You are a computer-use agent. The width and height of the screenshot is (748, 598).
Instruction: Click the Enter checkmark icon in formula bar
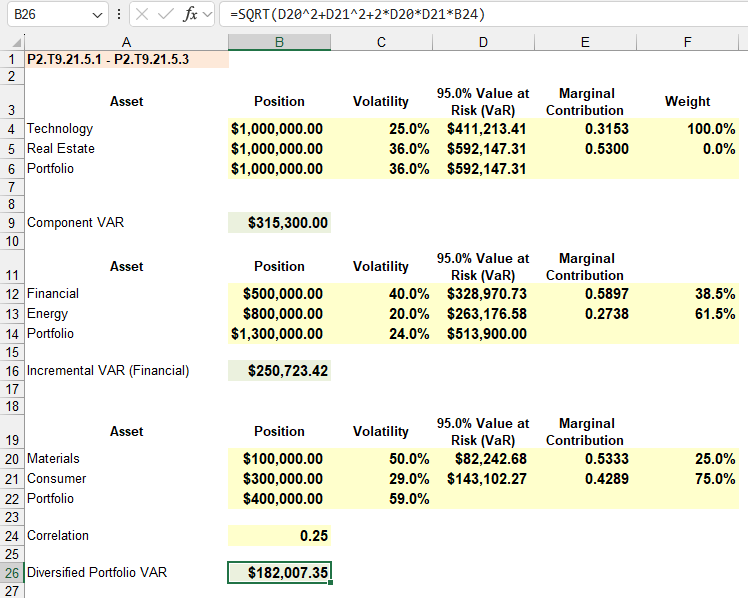point(165,15)
